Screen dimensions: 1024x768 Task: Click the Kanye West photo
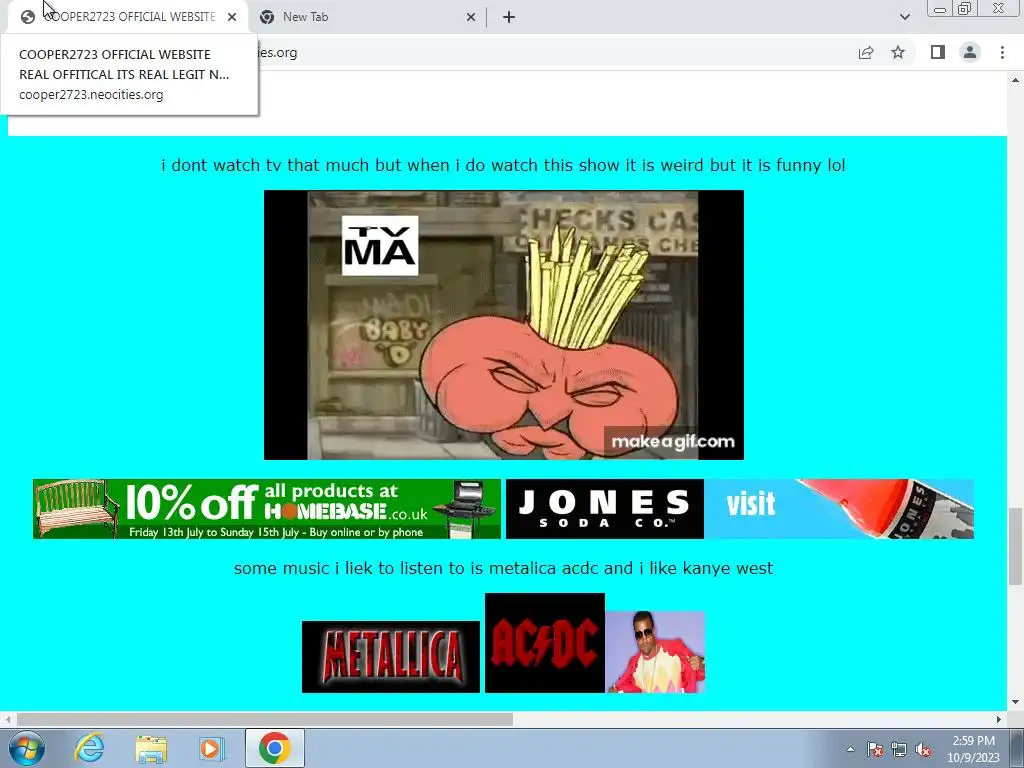click(x=655, y=652)
